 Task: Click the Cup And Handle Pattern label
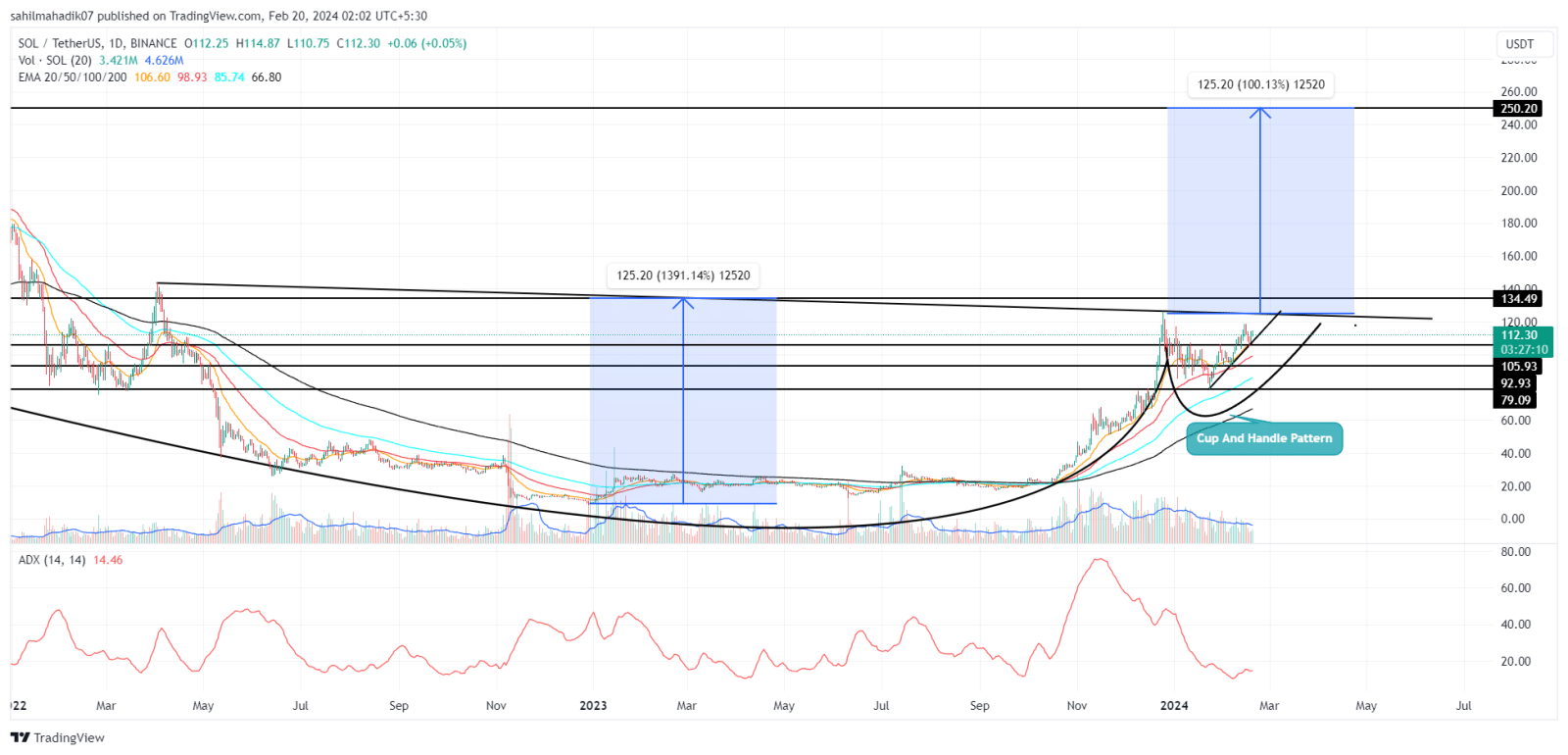1264,438
